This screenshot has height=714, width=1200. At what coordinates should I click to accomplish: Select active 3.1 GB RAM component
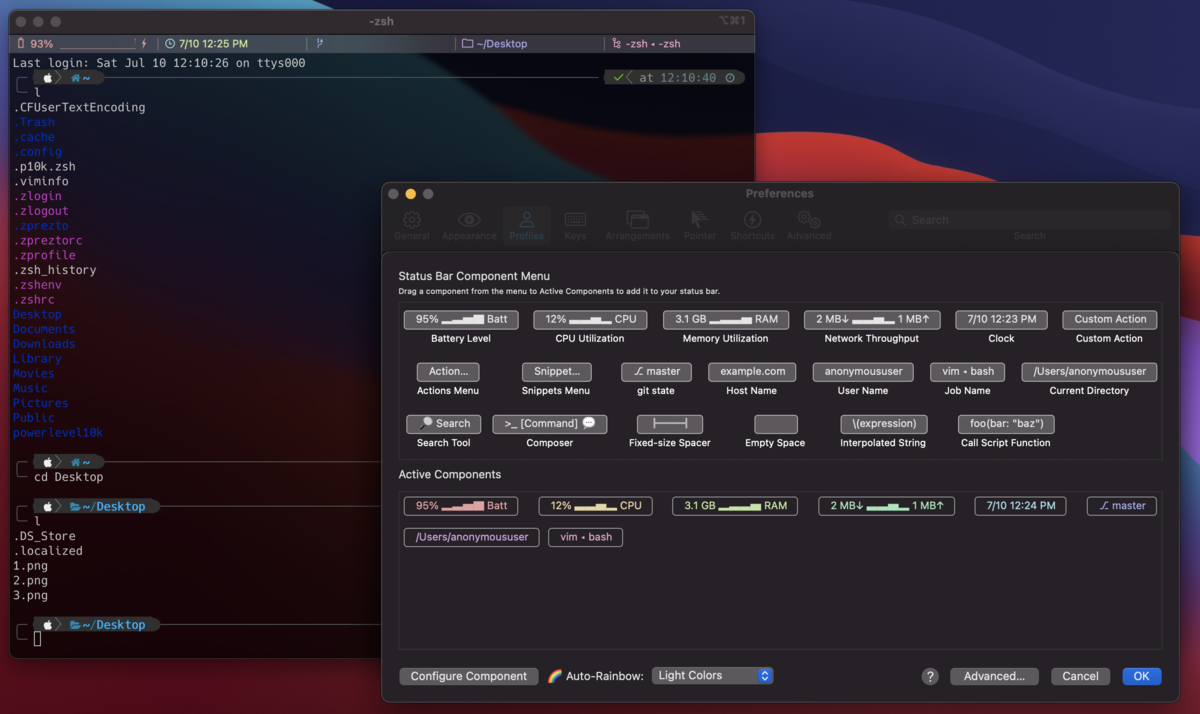(735, 506)
